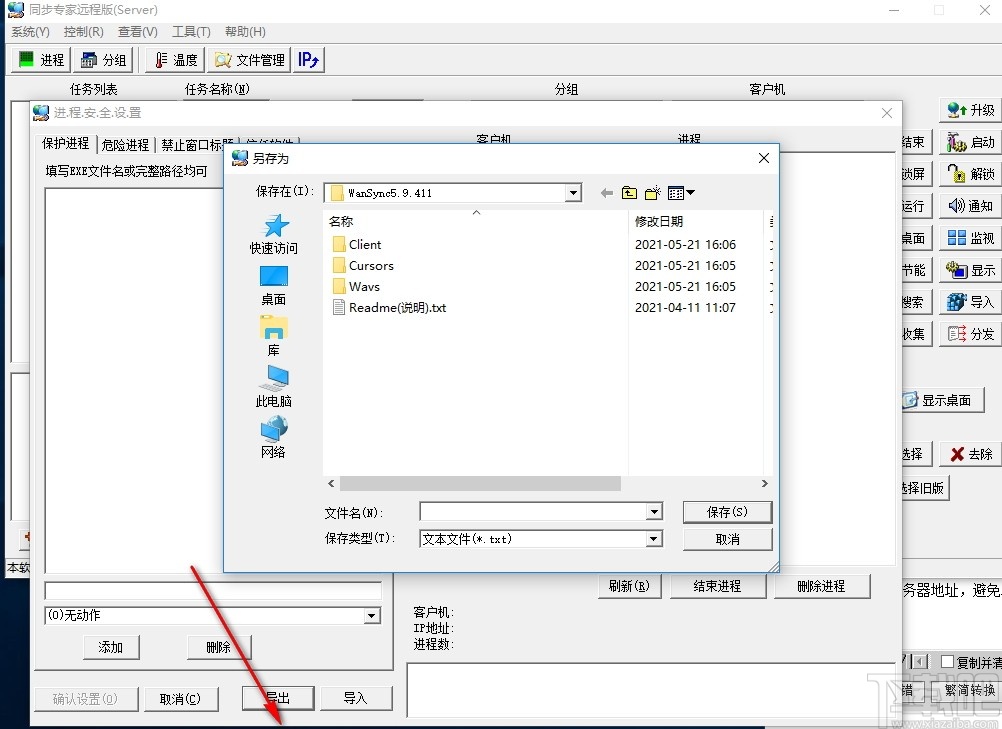Image resolution: width=1002 pixels, height=729 pixels.
Task: Expand the 文件名 dropdown arrow
Action: pos(654,512)
